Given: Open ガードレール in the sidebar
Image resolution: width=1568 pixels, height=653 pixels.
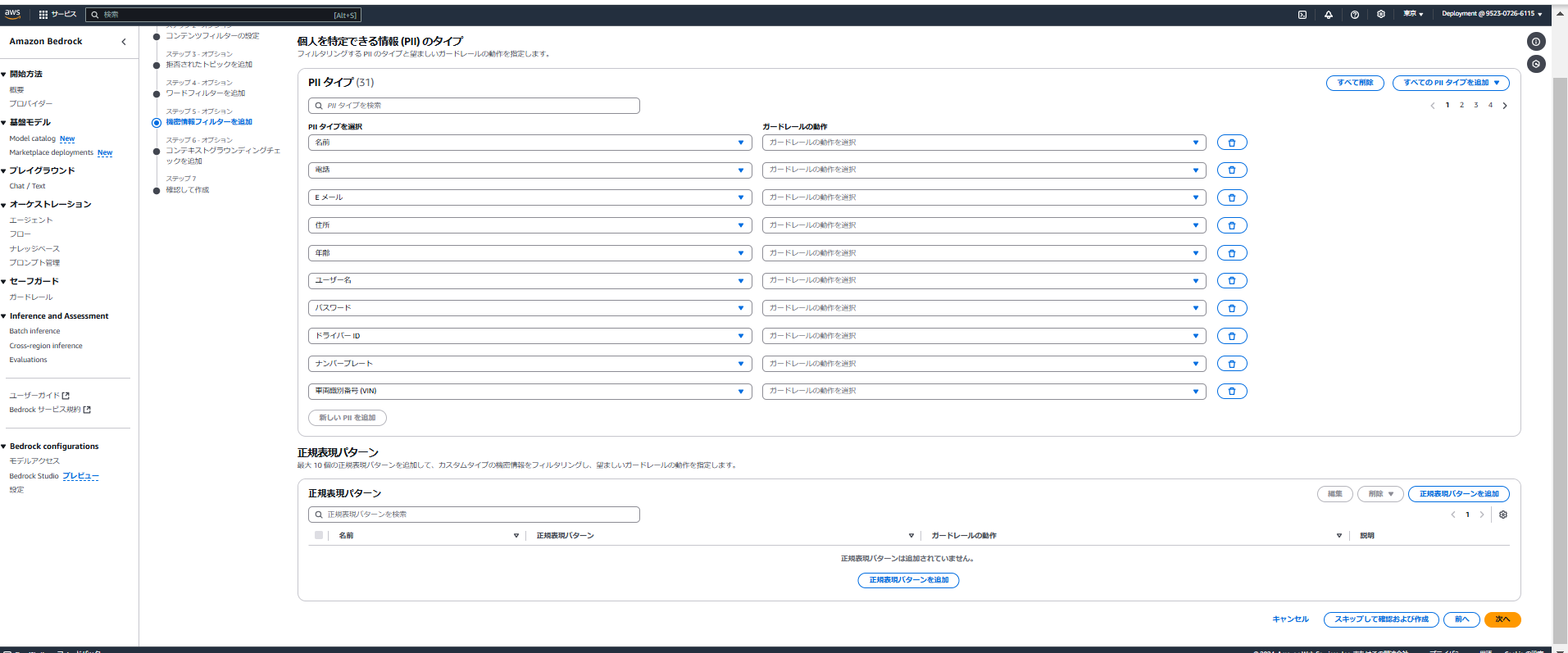Looking at the screenshot, I should coord(31,297).
